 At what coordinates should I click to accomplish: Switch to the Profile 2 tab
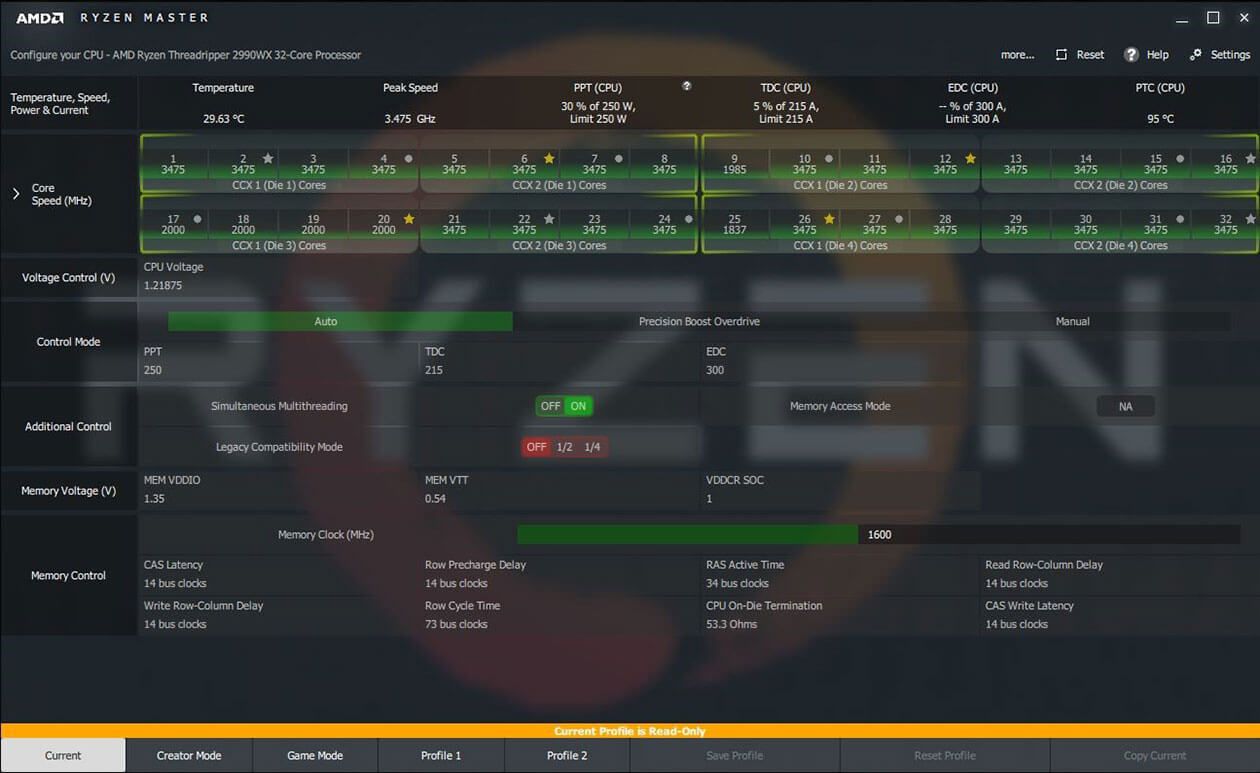(x=567, y=755)
